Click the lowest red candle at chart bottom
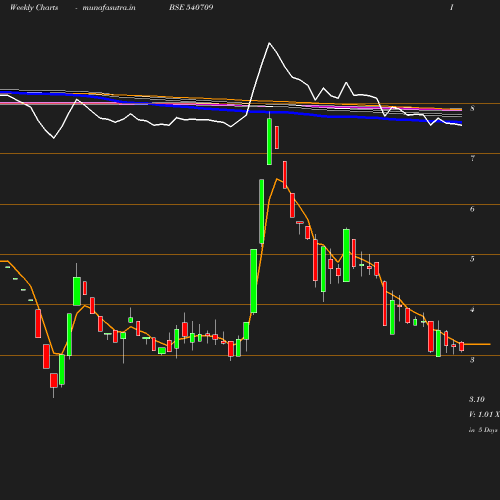The width and height of the screenshot is (500, 500). pyautogui.click(x=53, y=380)
